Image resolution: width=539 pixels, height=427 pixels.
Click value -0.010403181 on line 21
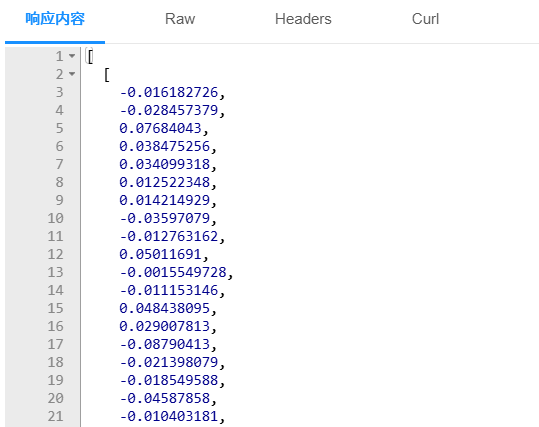coord(169,416)
